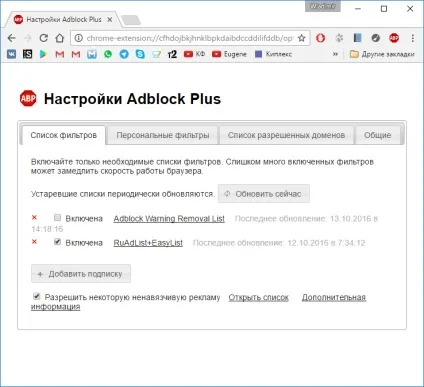This screenshot has height=387, width=424.
Task: Open Adblock Warning Removal List link
Action: 169,219
